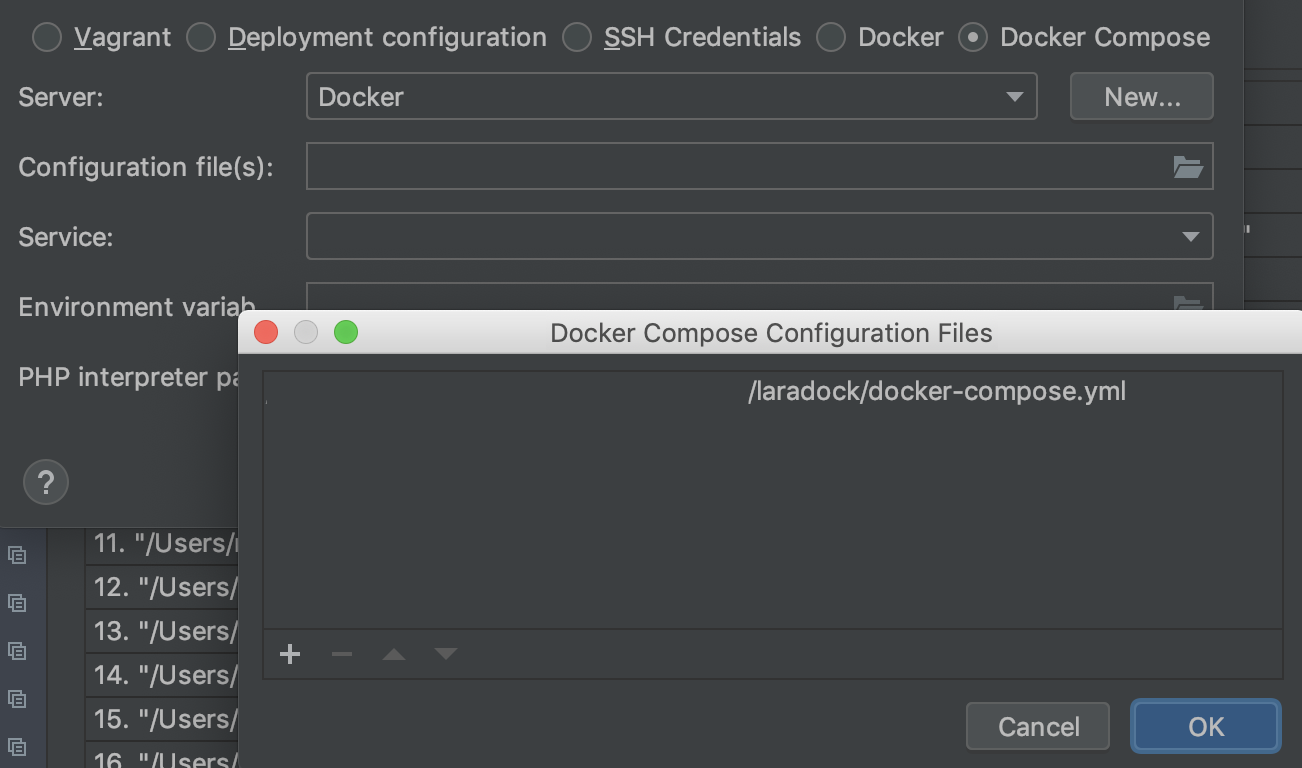Choose the Docker radio option
Screen dimensions: 1302x768
[x=831, y=38]
